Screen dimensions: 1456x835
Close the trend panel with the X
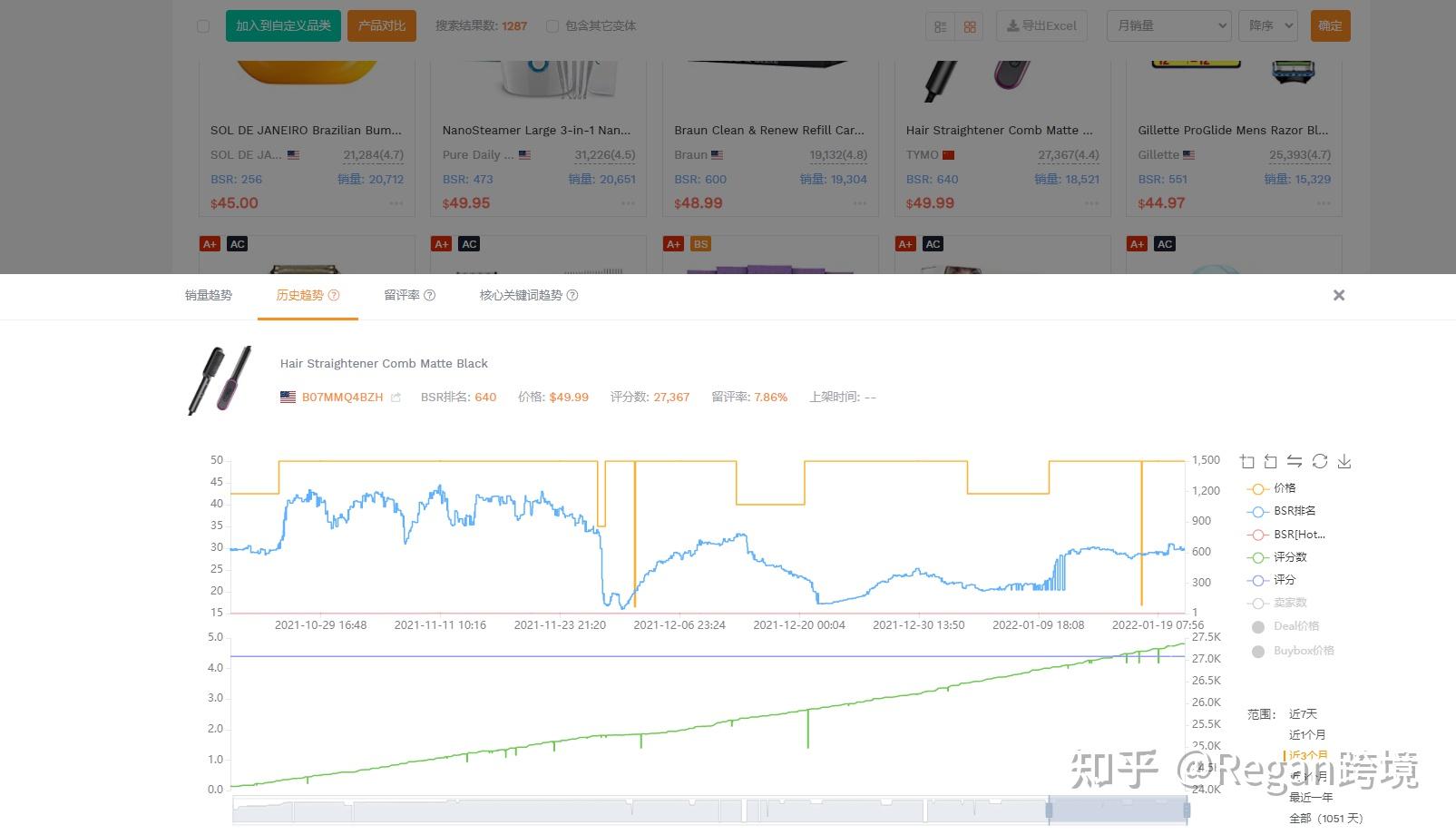[1339, 295]
